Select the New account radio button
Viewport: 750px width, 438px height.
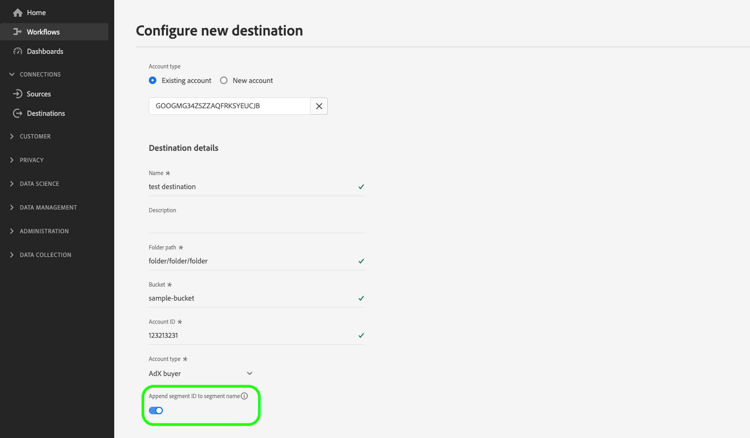tap(224, 80)
